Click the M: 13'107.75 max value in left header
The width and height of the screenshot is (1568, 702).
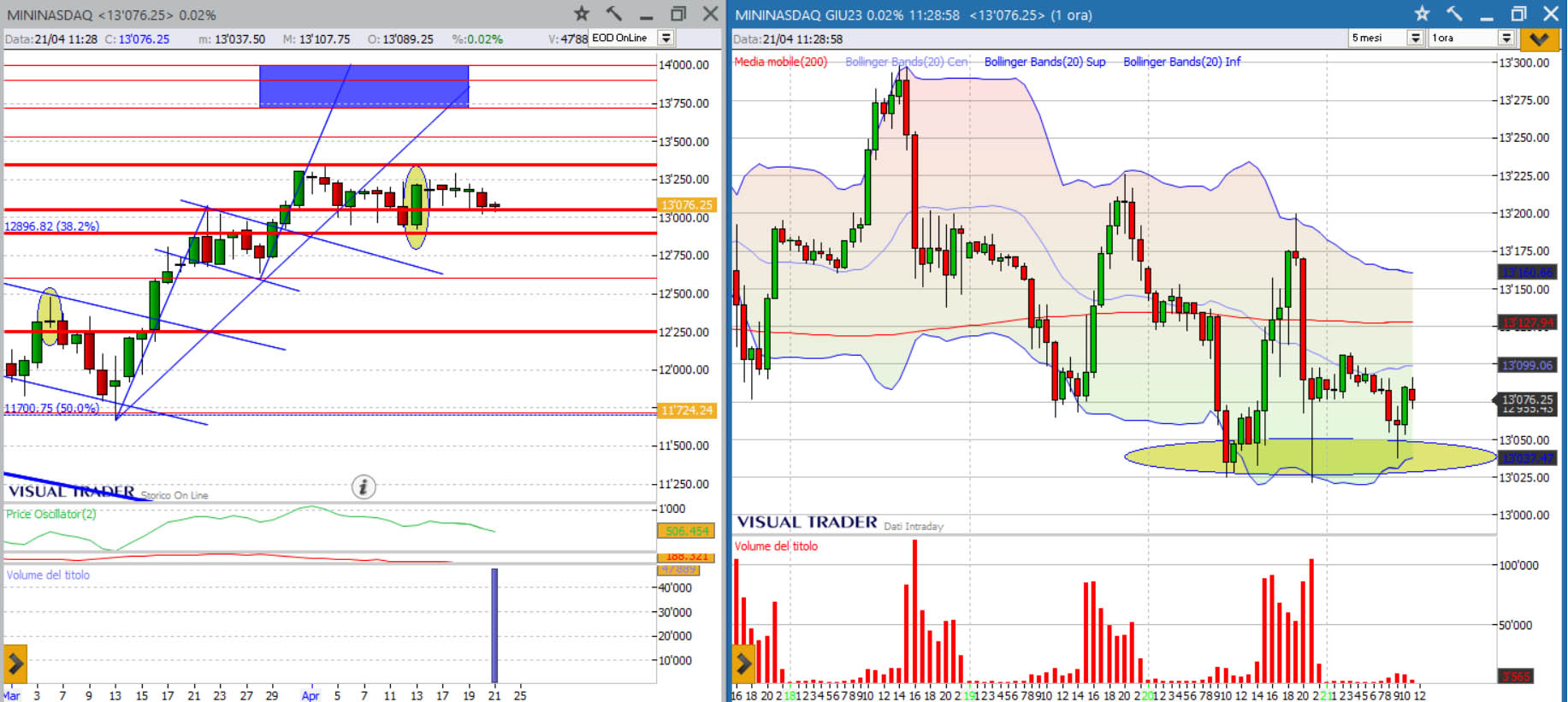(317, 38)
